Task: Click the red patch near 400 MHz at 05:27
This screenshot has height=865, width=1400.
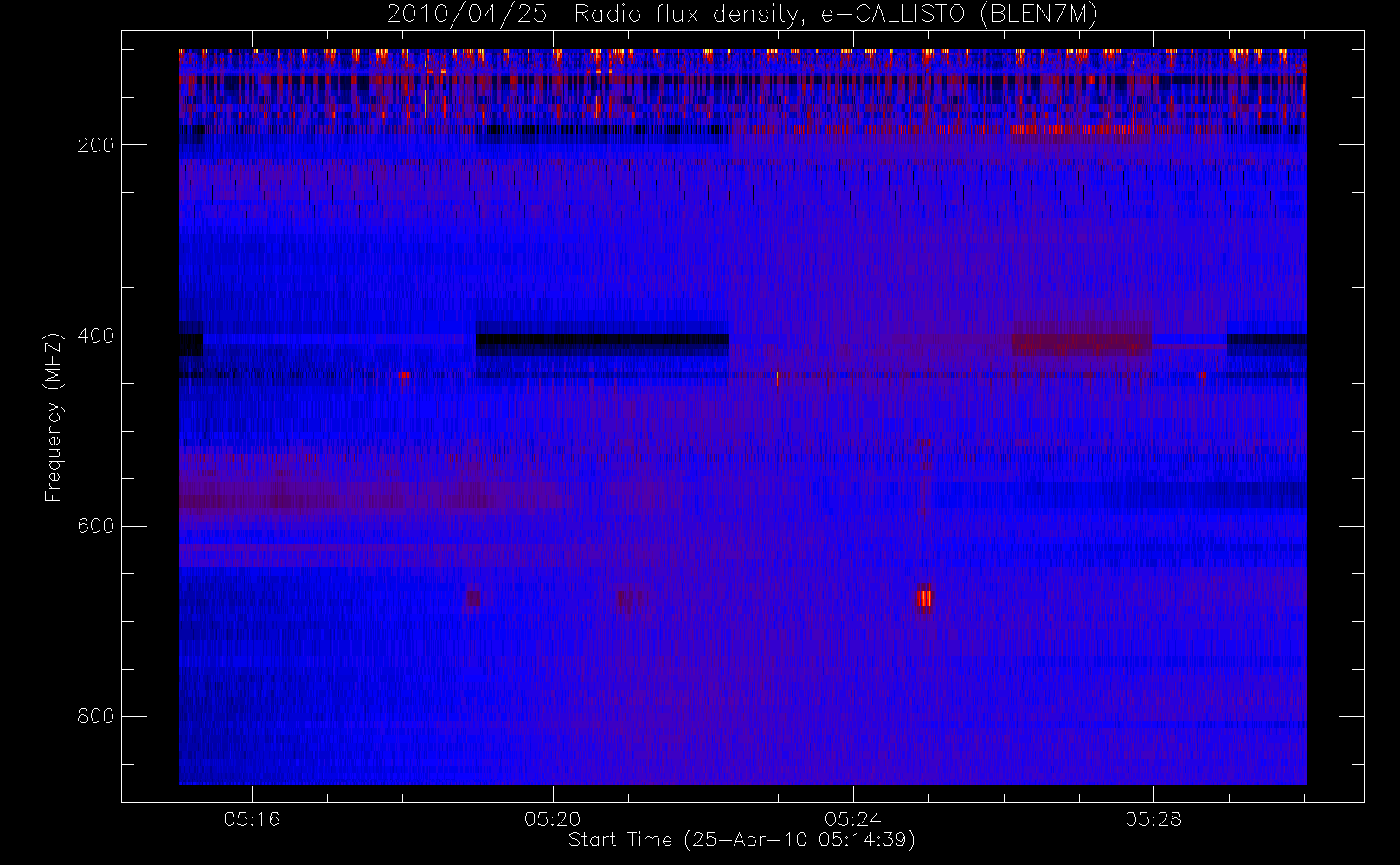Action: 1082,339
